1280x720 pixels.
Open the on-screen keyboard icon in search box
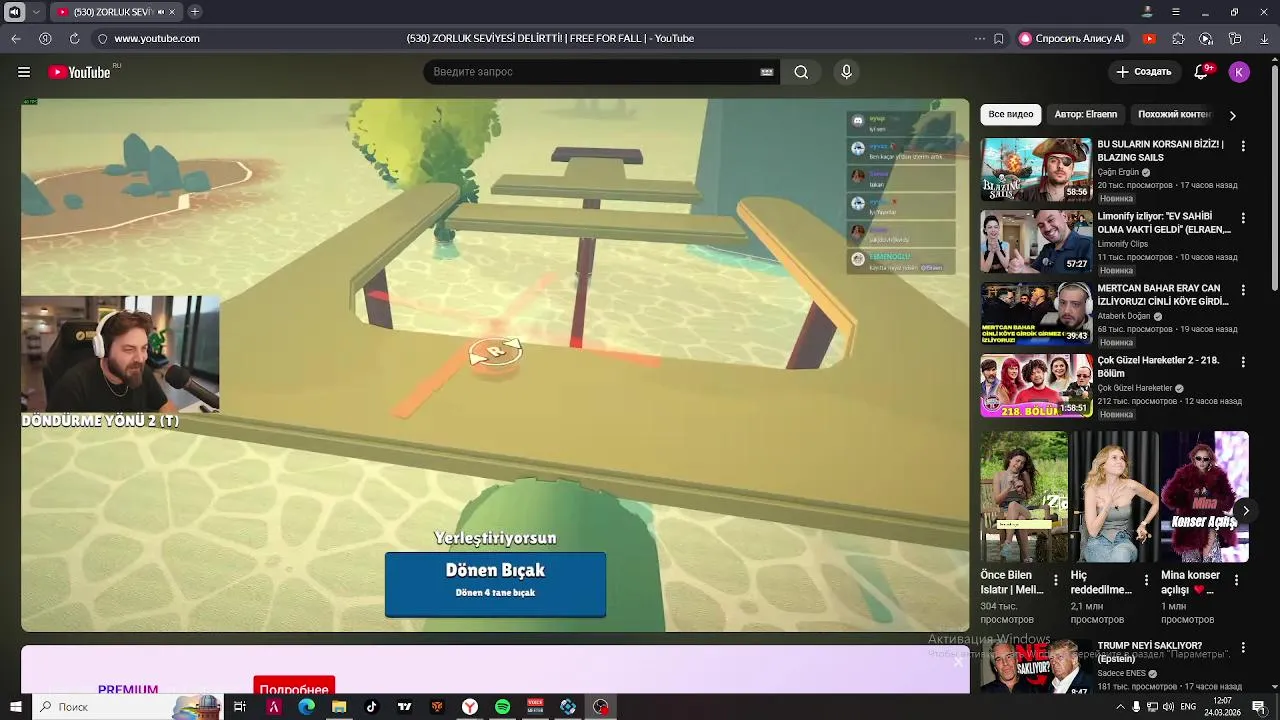pos(767,72)
